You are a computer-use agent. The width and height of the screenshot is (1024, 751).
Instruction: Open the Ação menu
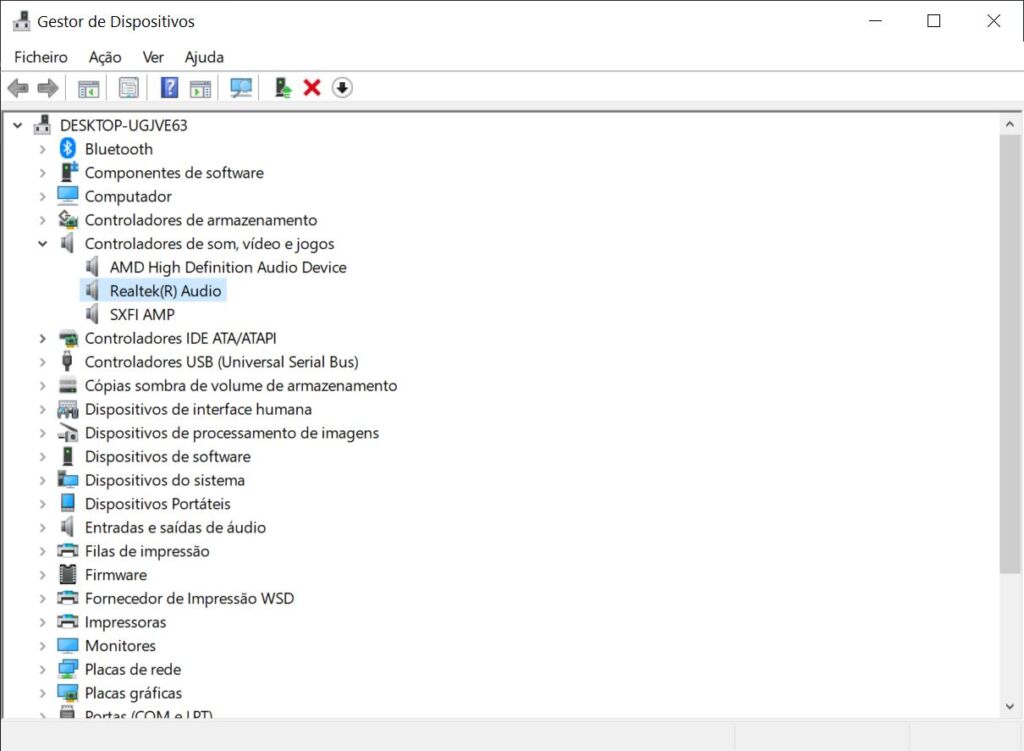(x=105, y=57)
